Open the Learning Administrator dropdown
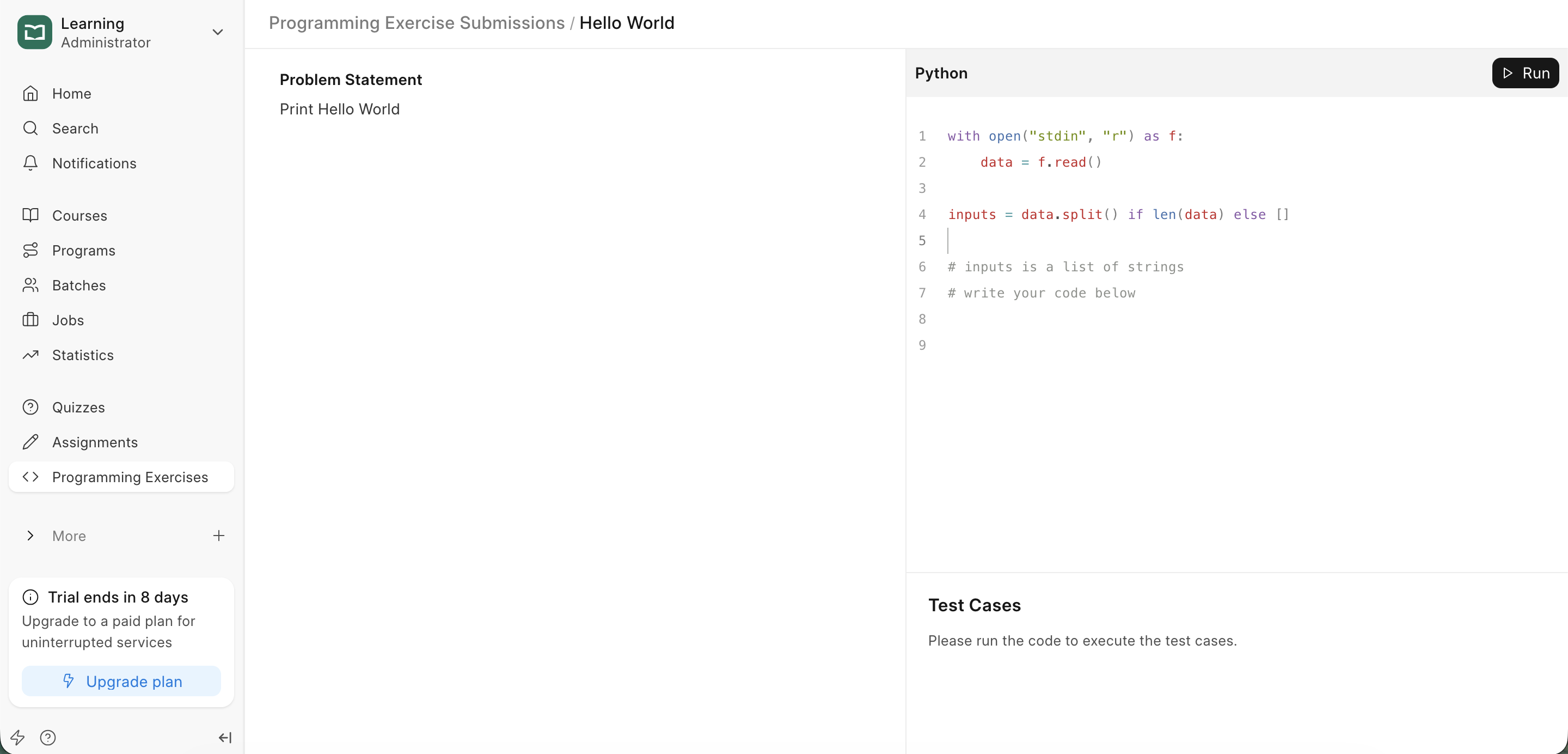Image resolution: width=1568 pixels, height=754 pixels. (x=217, y=32)
